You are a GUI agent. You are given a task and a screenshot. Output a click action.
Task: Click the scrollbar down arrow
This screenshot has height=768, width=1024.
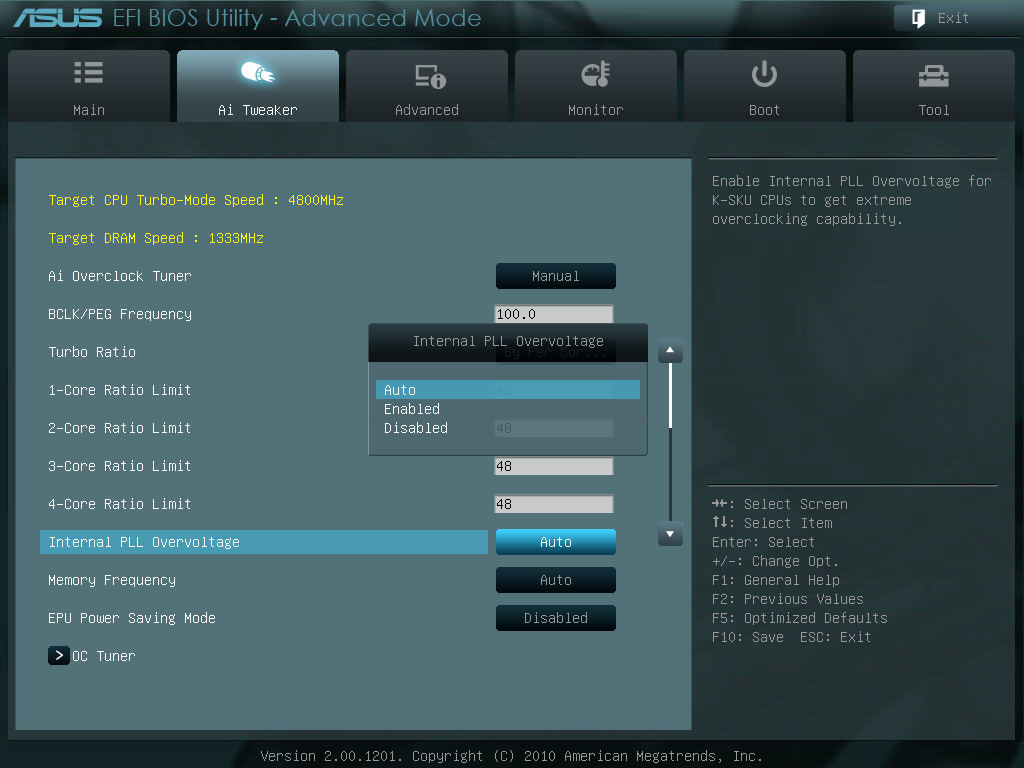(x=670, y=534)
